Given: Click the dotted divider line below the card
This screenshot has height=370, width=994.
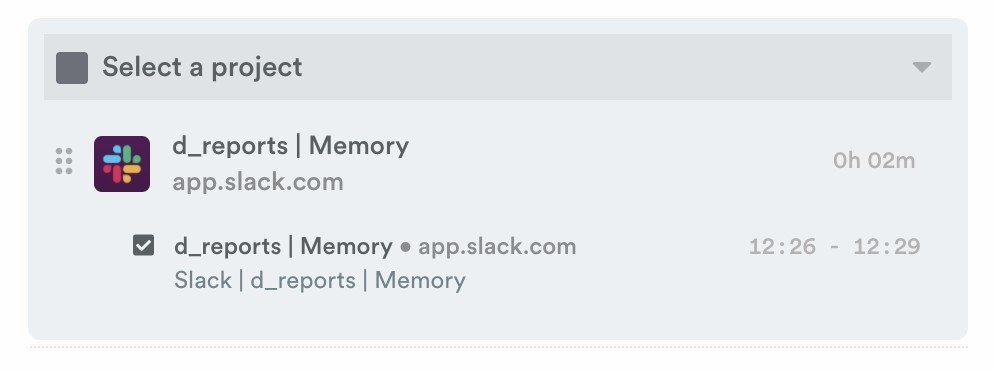Looking at the screenshot, I should (498, 347).
